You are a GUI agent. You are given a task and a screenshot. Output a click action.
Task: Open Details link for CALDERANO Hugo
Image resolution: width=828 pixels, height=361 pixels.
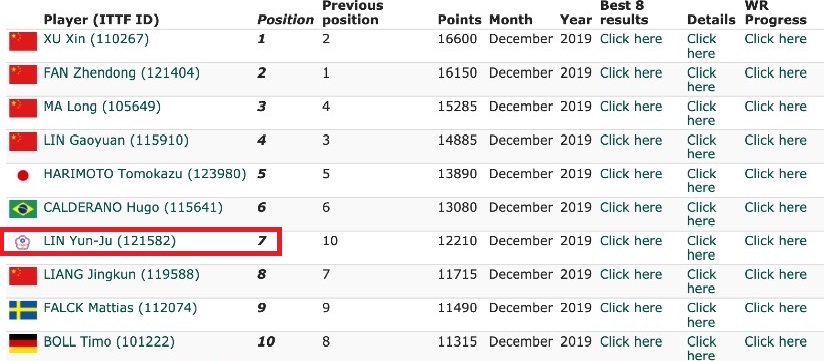(701, 214)
